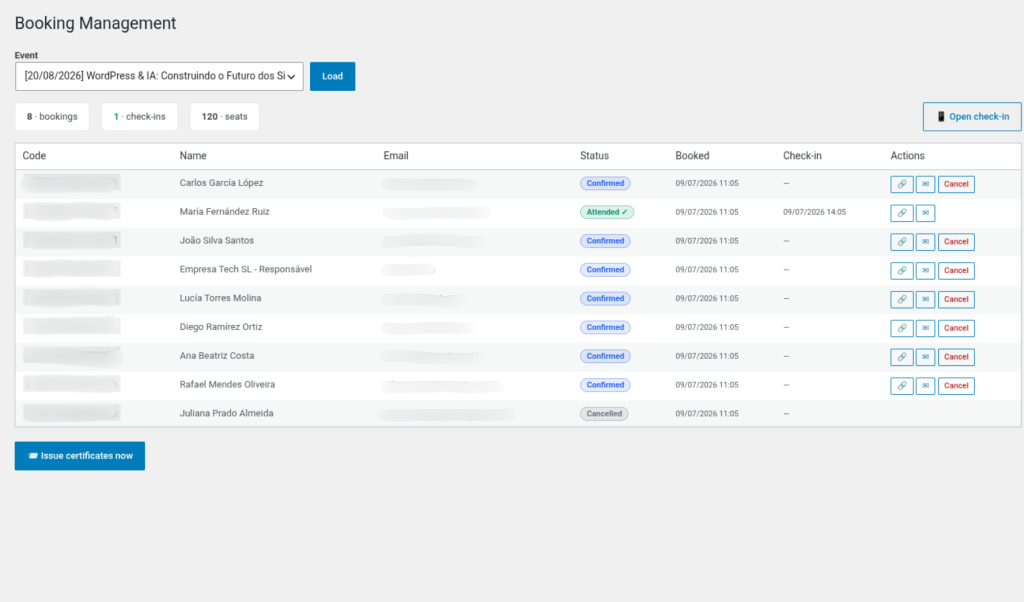This screenshot has height=602, width=1024.
Task: Click the Actions column header
Action: point(907,155)
